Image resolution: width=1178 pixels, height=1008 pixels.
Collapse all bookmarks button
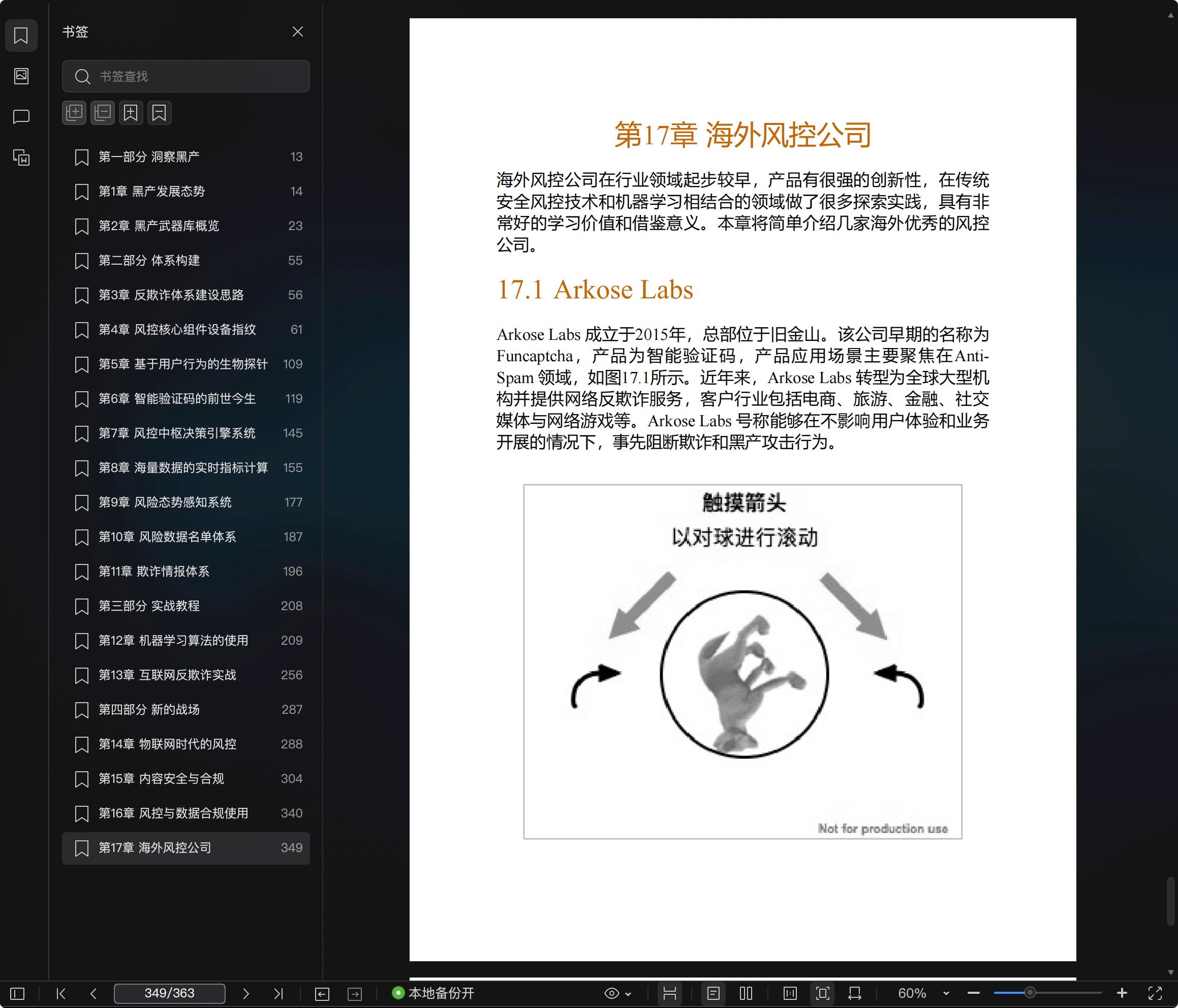[102, 113]
